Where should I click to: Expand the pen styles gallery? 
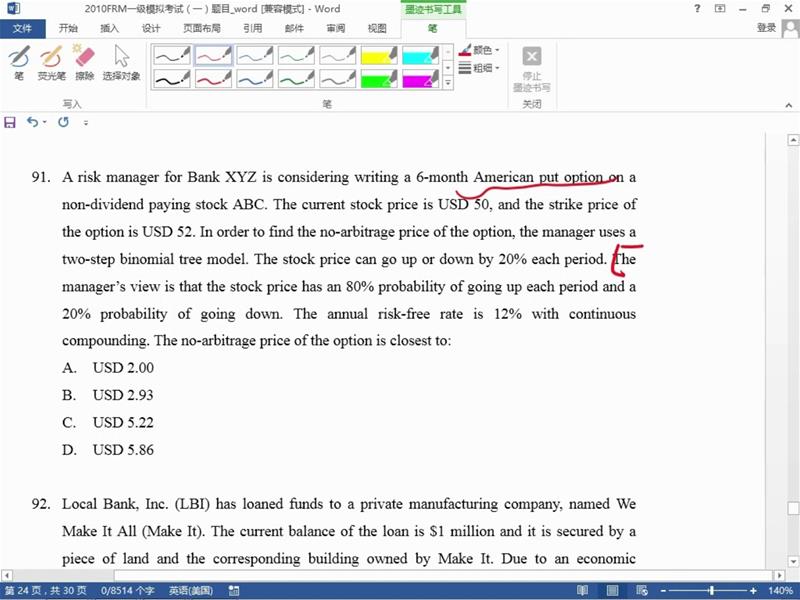pos(447,85)
